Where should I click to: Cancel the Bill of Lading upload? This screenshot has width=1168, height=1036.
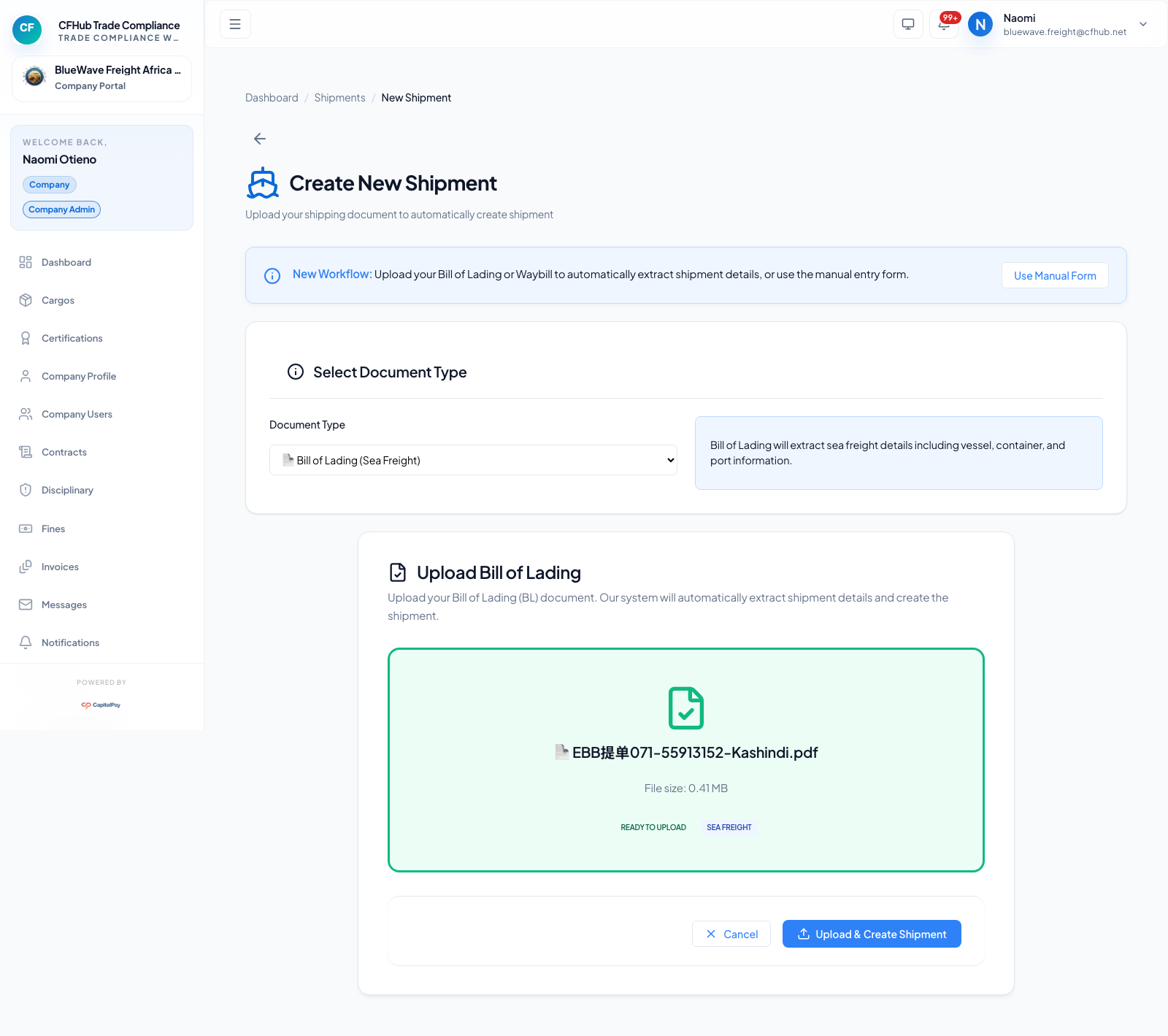pyautogui.click(x=731, y=934)
